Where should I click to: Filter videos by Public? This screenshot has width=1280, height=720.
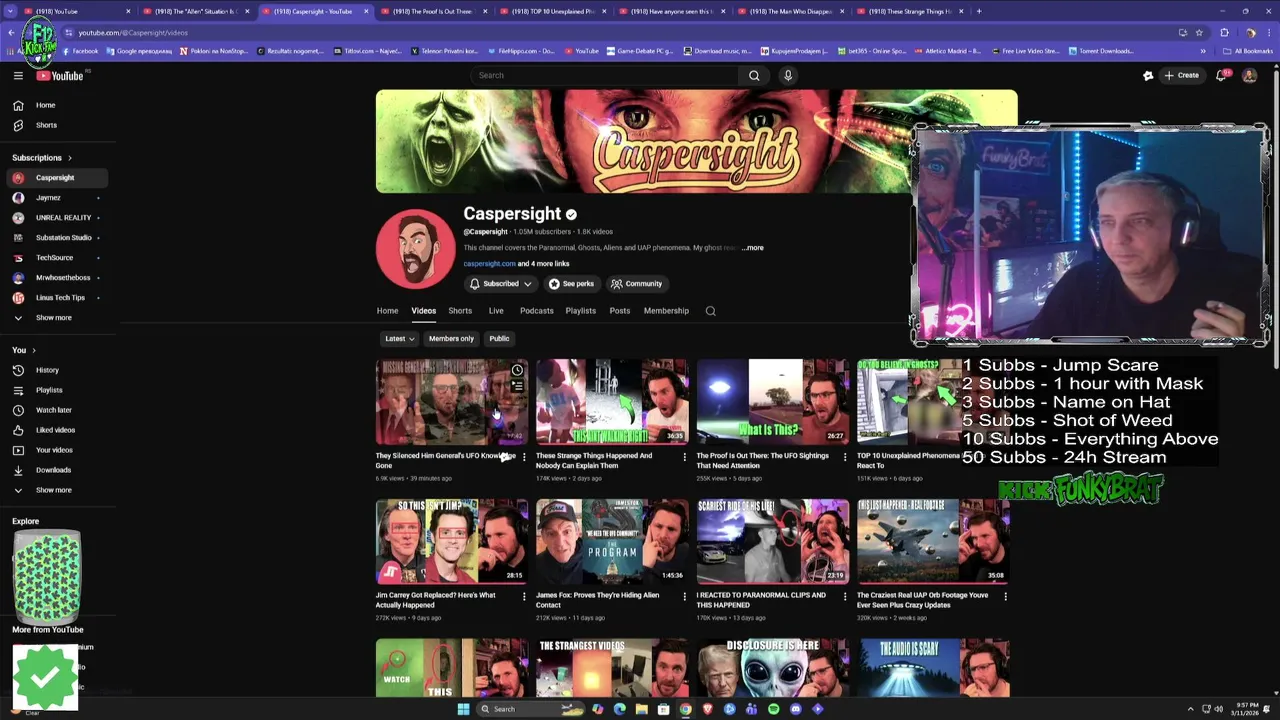pos(499,339)
